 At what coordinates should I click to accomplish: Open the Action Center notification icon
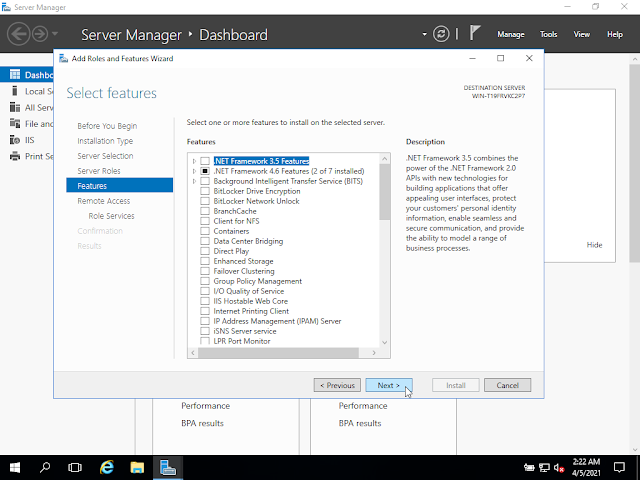click(x=619, y=467)
